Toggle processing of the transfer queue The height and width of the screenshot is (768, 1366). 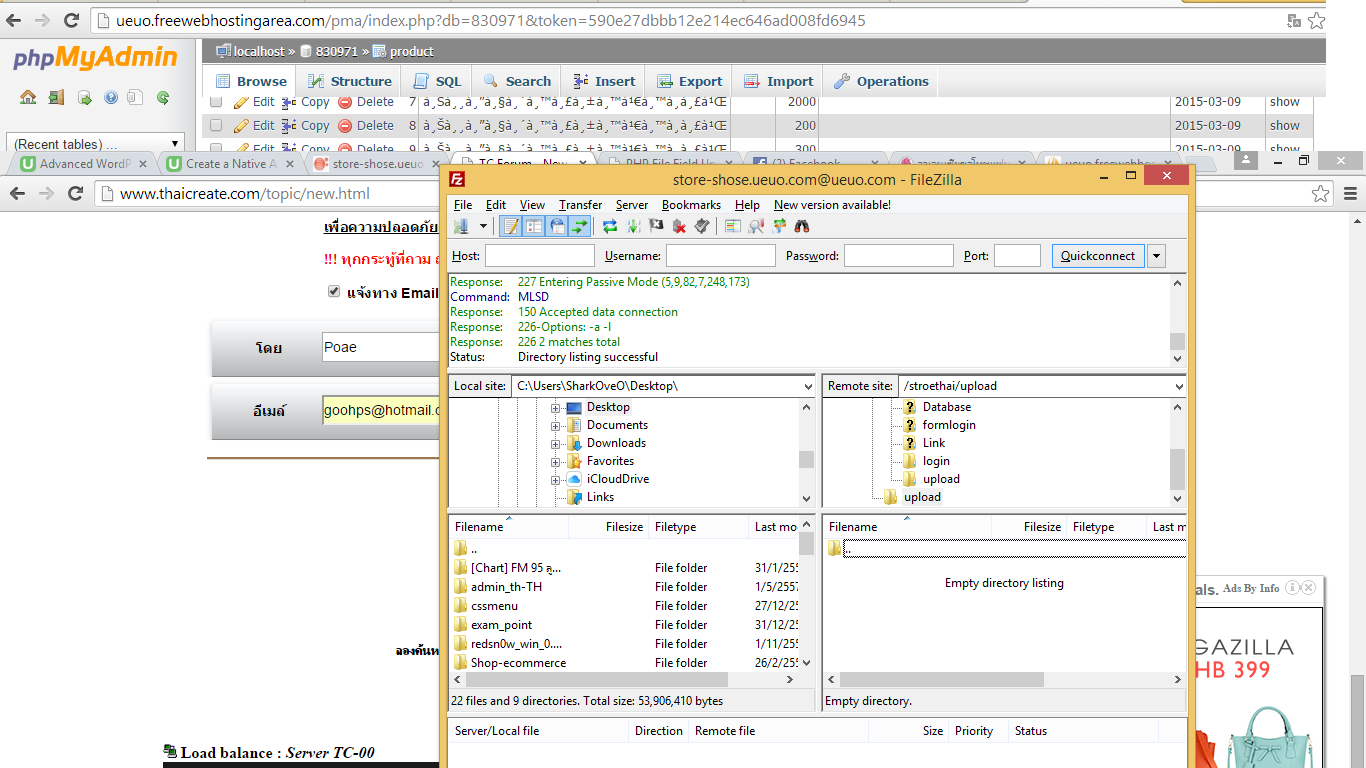633,227
